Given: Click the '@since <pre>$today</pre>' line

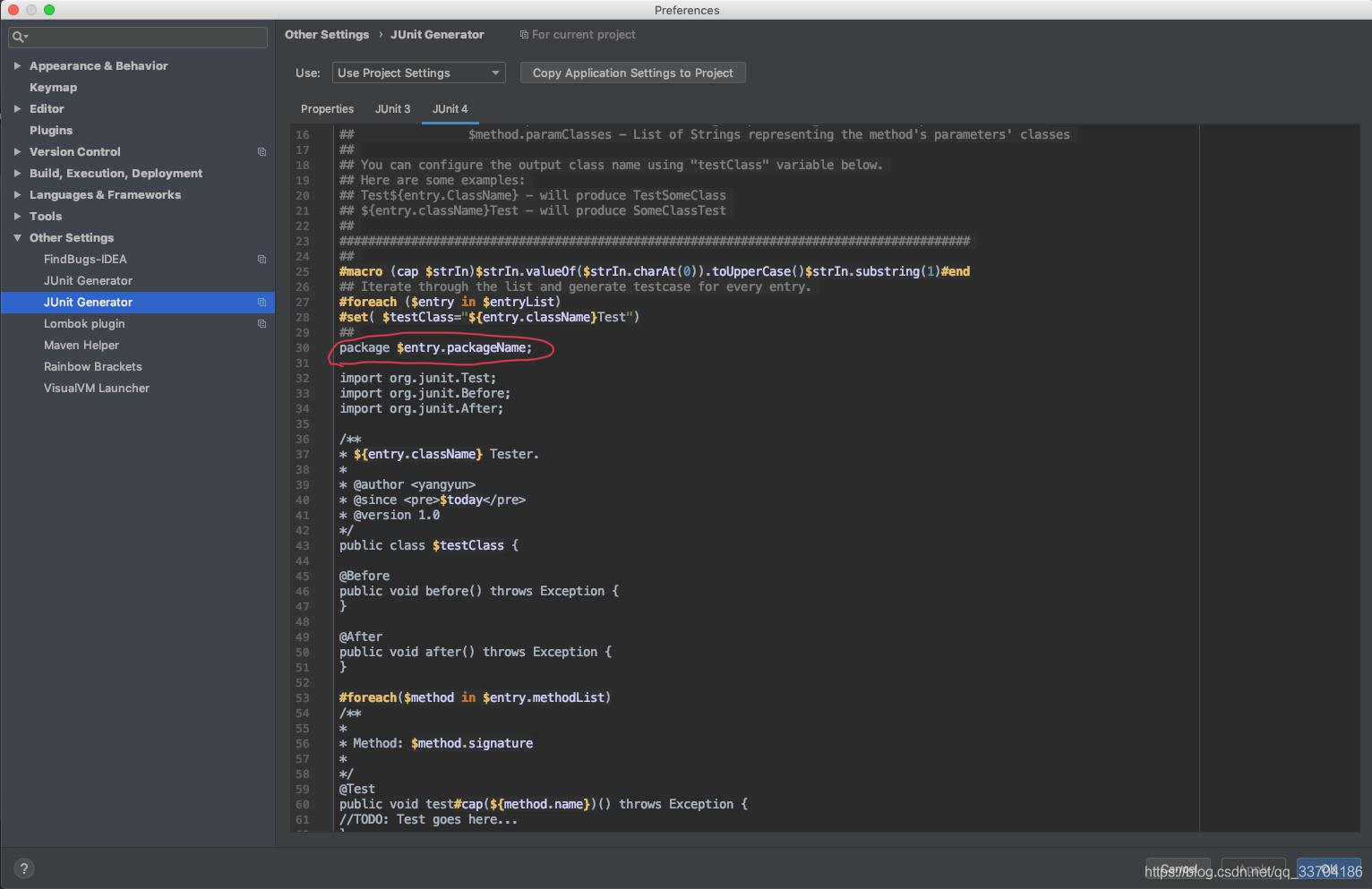Looking at the screenshot, I should tap(433, 500).
